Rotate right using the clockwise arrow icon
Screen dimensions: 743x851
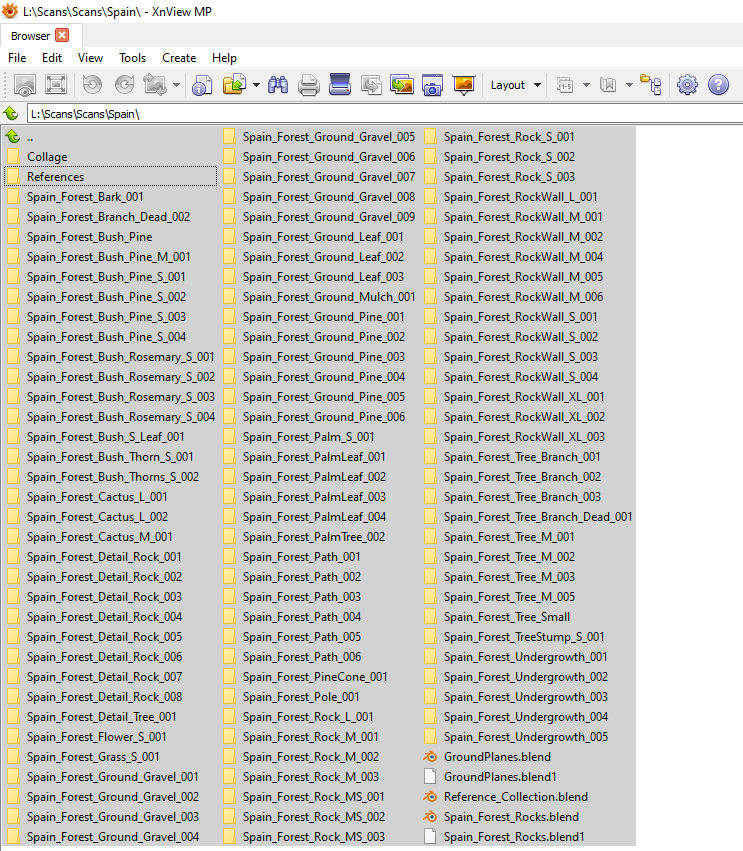[x=124, y=85]
